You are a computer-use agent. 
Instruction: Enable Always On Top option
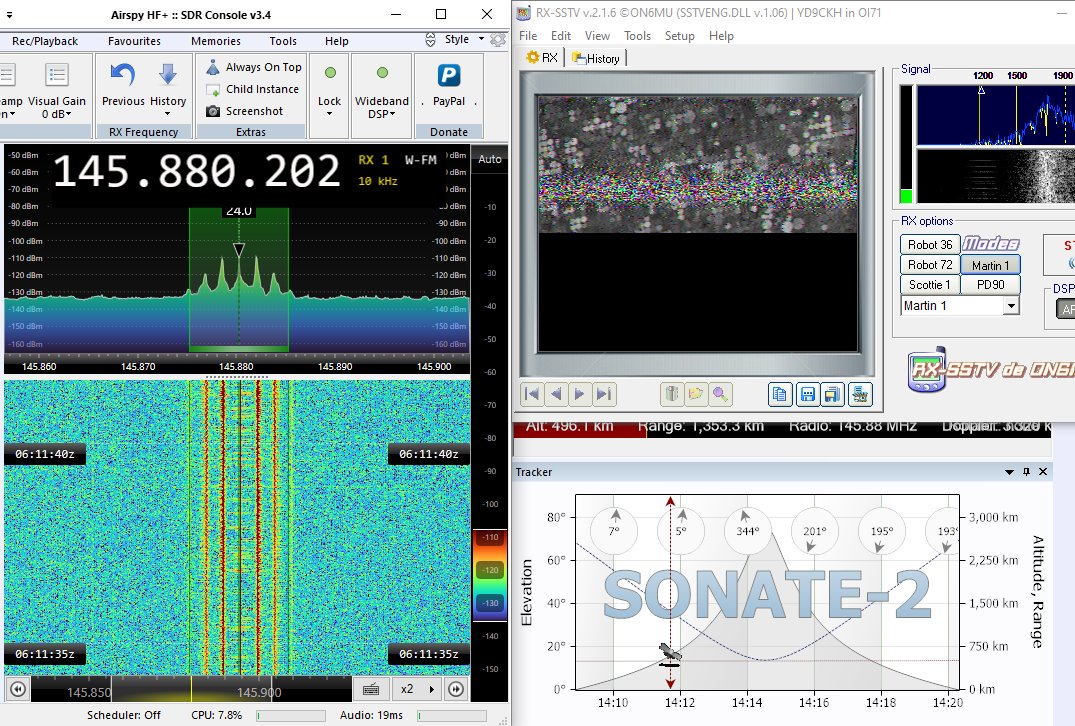coord(254,67)
